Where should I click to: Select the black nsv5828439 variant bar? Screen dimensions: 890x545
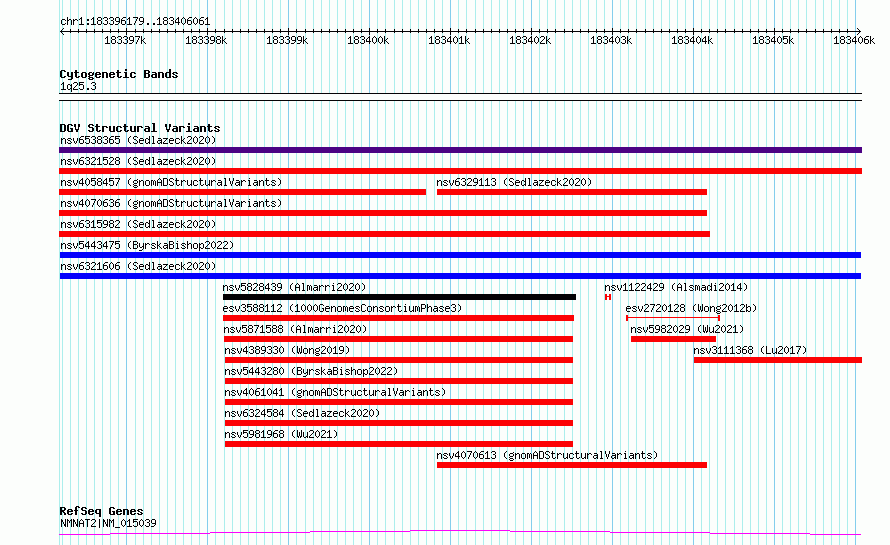click(400, 297)
